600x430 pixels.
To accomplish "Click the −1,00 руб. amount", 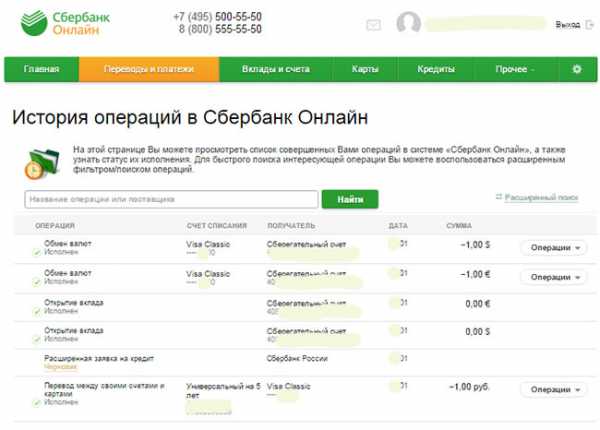I will [470, 387].
